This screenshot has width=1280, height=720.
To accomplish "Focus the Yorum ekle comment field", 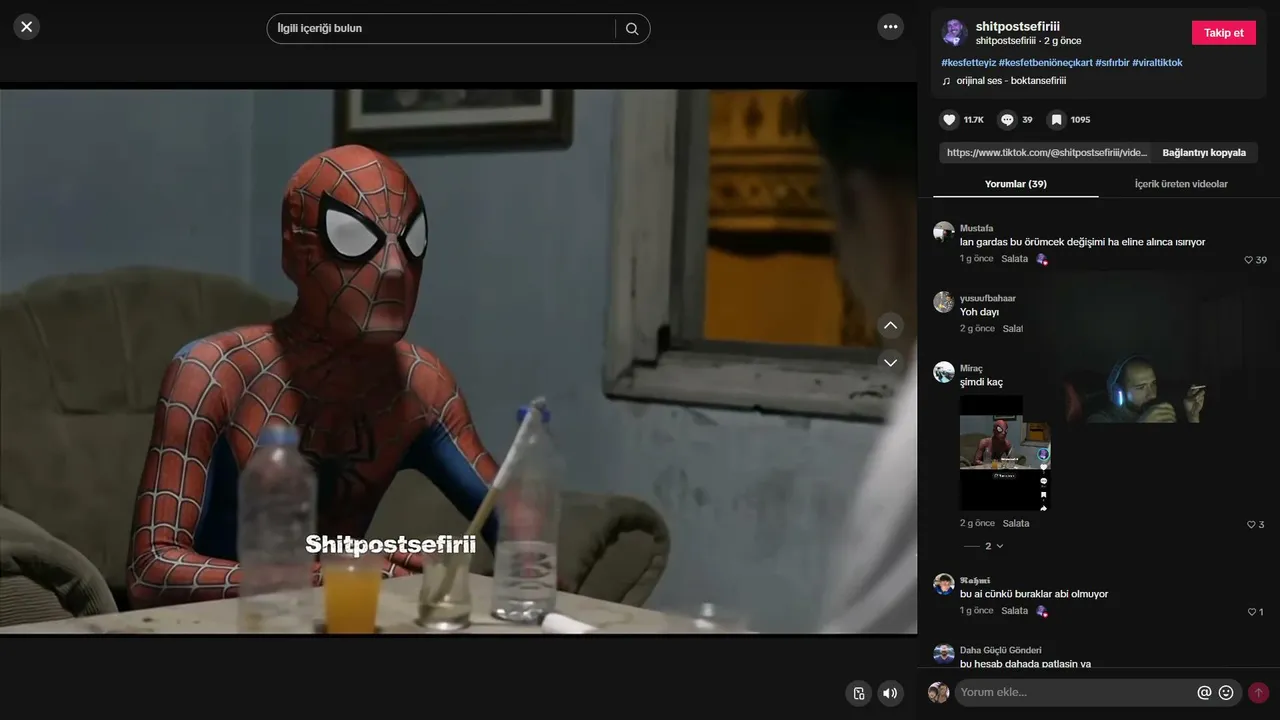I will click(1075, 692).
